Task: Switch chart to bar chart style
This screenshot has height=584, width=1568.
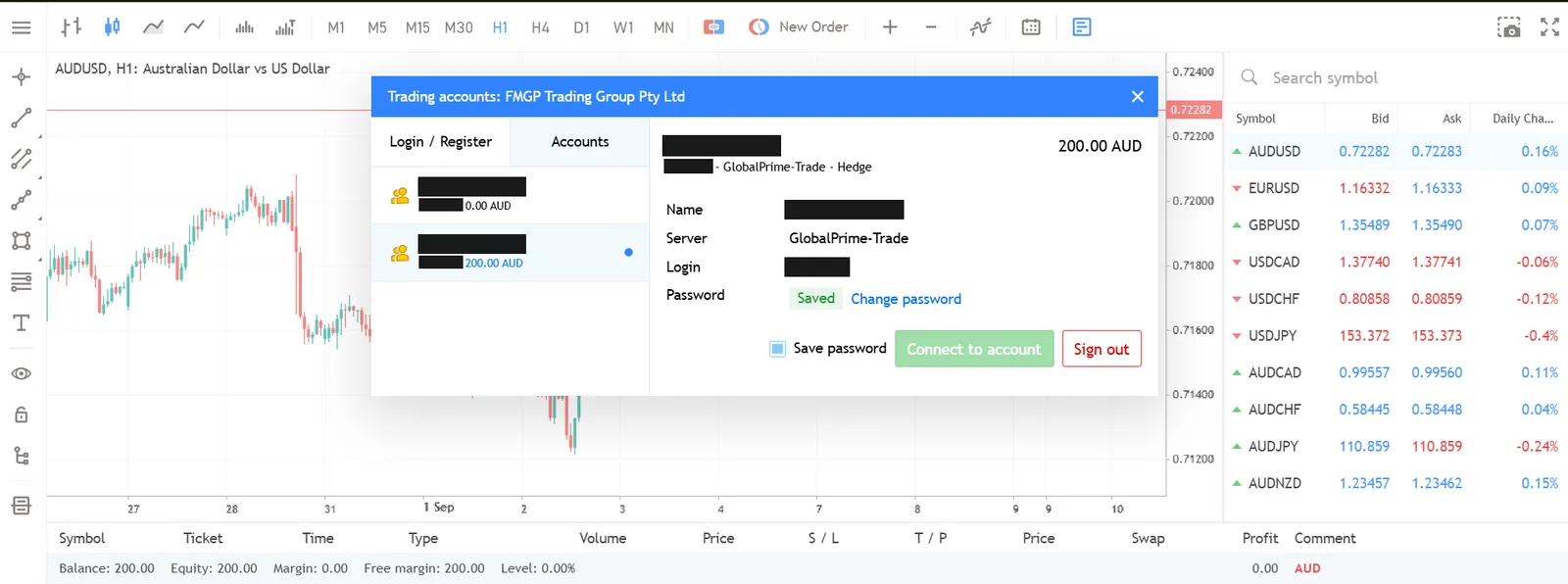Action: 71,27
